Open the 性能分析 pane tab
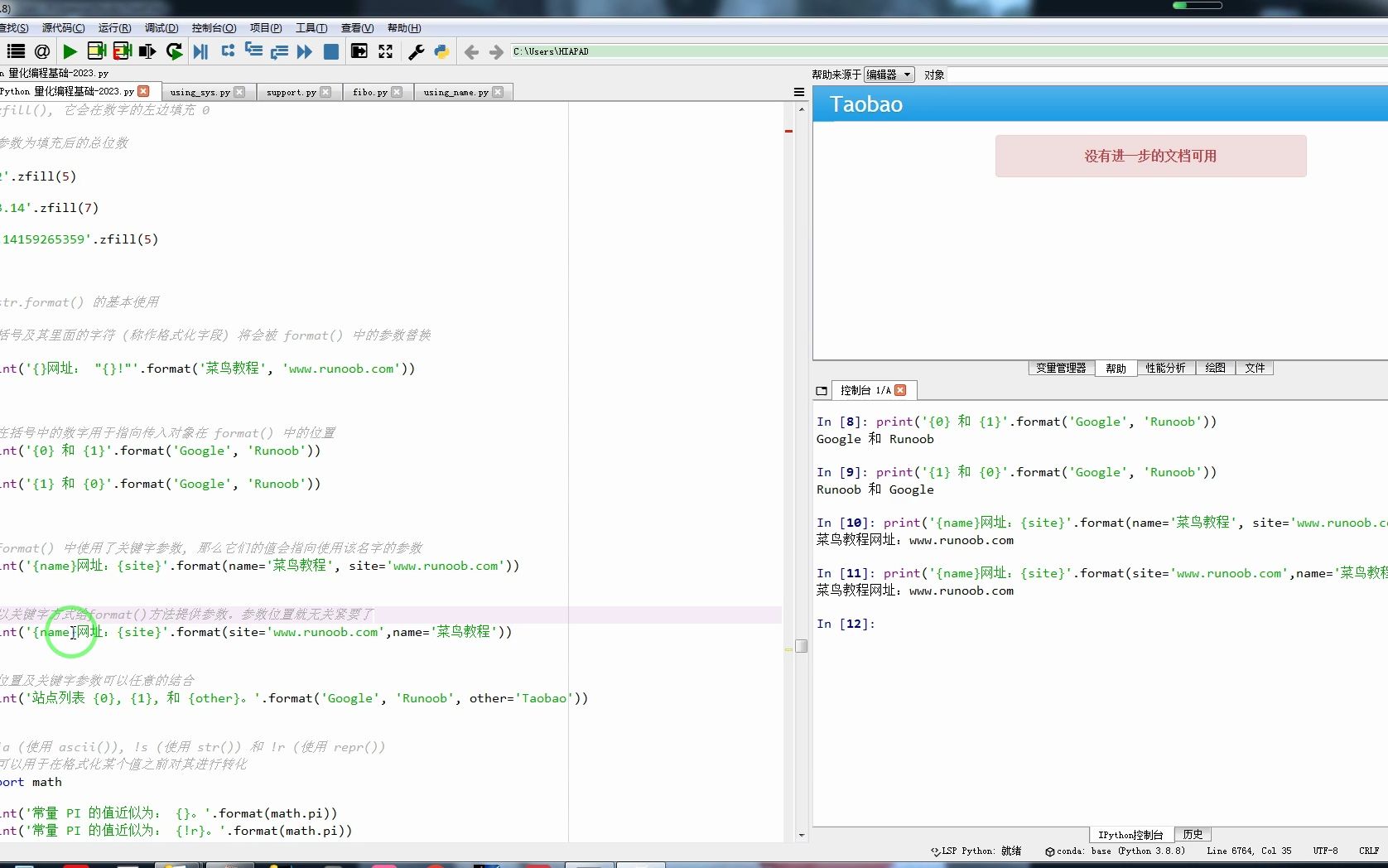This screenshot has width=1388, height=868. (1165, 368)
